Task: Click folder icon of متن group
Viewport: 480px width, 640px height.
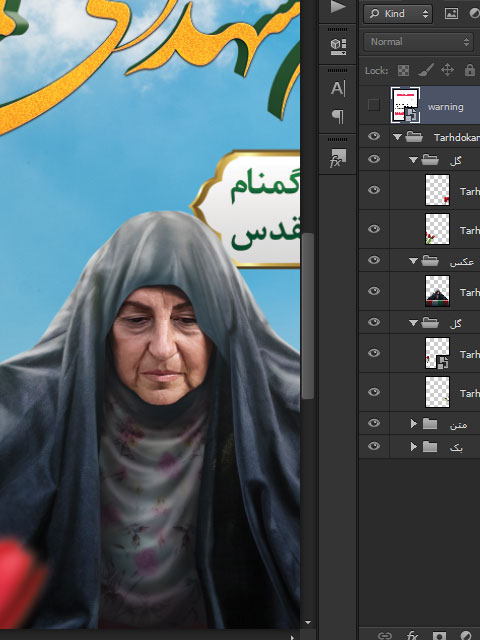Action: (430, 424)
